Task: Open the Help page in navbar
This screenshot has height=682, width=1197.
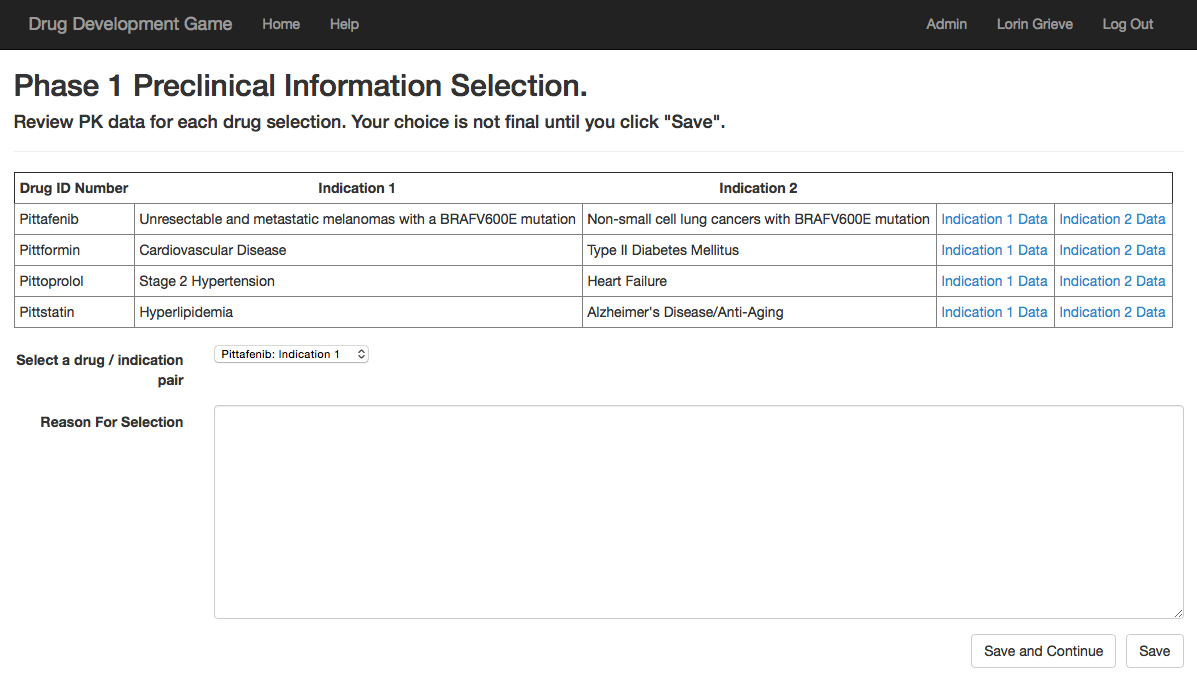Action: tap(344, 24)
